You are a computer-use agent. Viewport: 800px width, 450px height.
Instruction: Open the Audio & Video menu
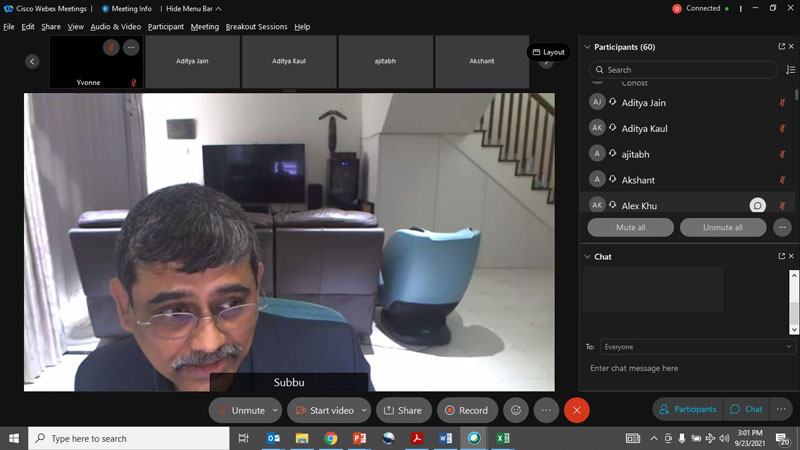(x=116, y=27)
